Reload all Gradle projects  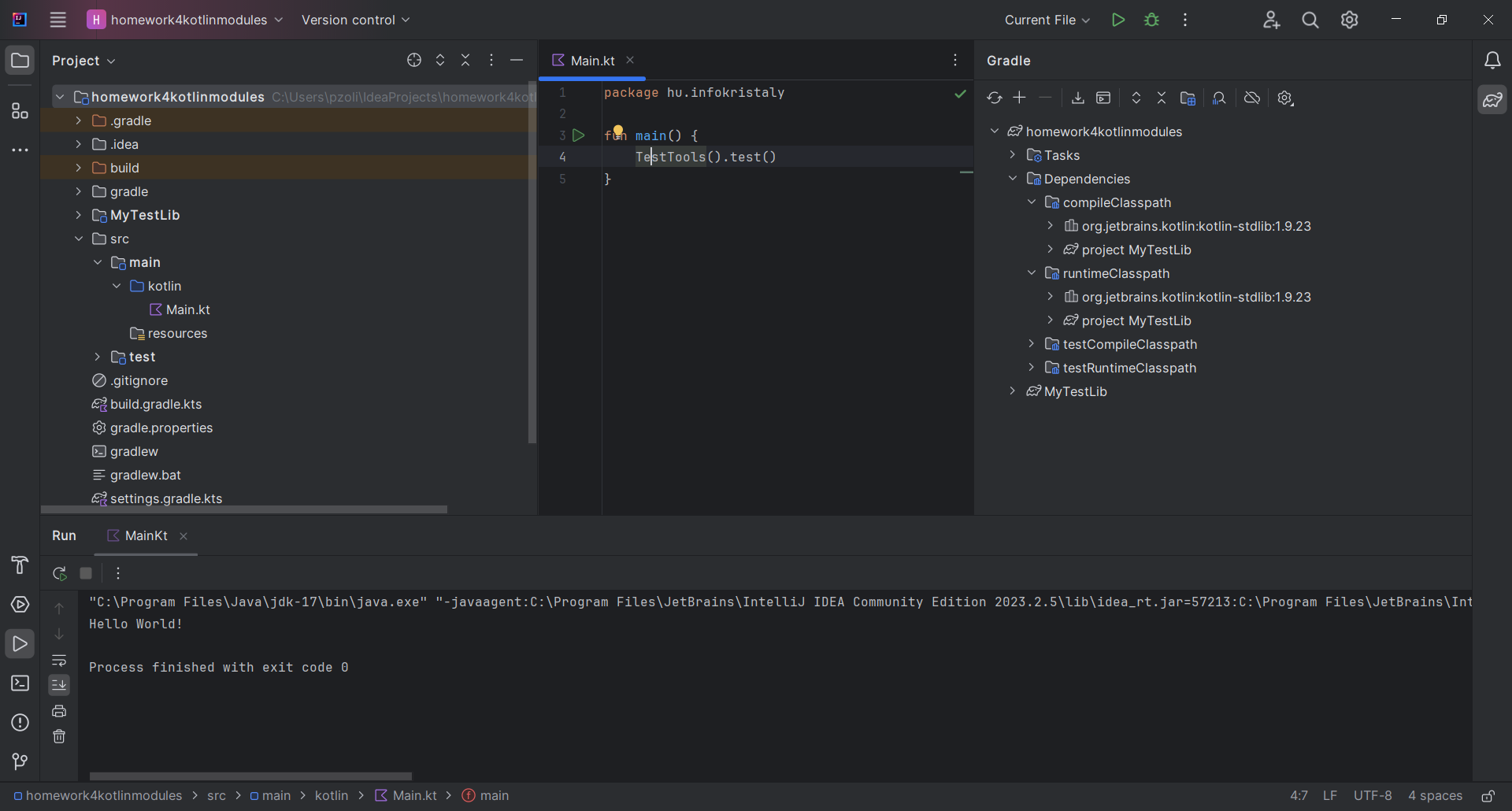pyautogui.click(x=994, y=98)
